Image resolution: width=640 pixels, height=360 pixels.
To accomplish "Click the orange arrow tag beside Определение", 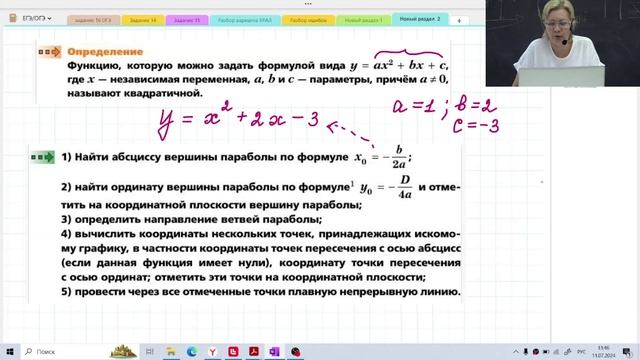I will pos(49,52).
